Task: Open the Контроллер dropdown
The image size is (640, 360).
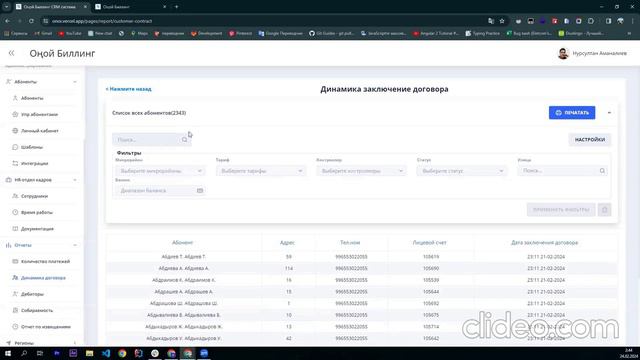Action: coord(361,171)
